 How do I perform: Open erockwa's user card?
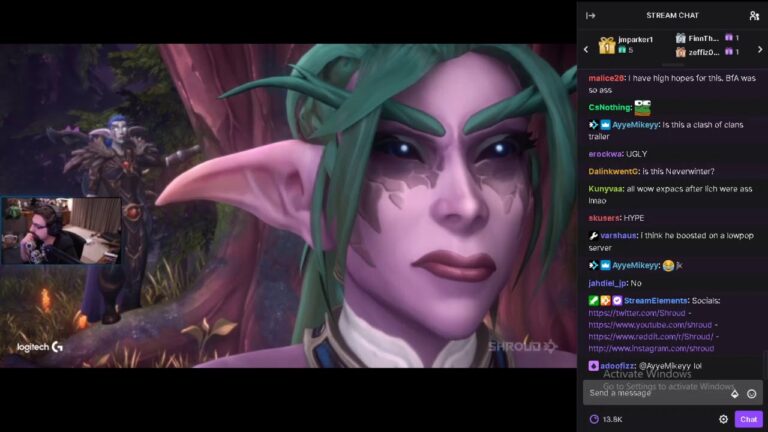click(605, 154)
